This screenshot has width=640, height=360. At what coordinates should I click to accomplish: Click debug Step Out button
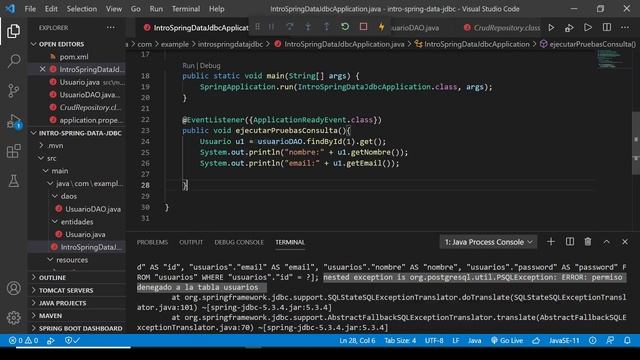pyautogui.click(x=327, y=27)
